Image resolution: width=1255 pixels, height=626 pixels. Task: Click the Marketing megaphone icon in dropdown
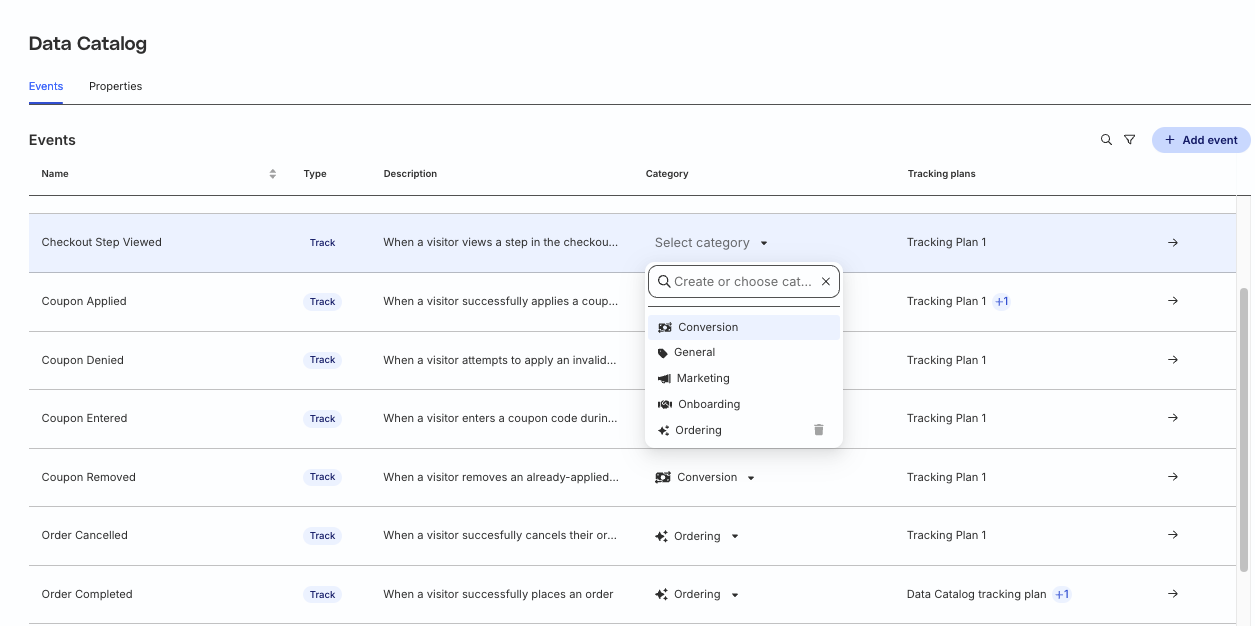[x=664, y=378]
